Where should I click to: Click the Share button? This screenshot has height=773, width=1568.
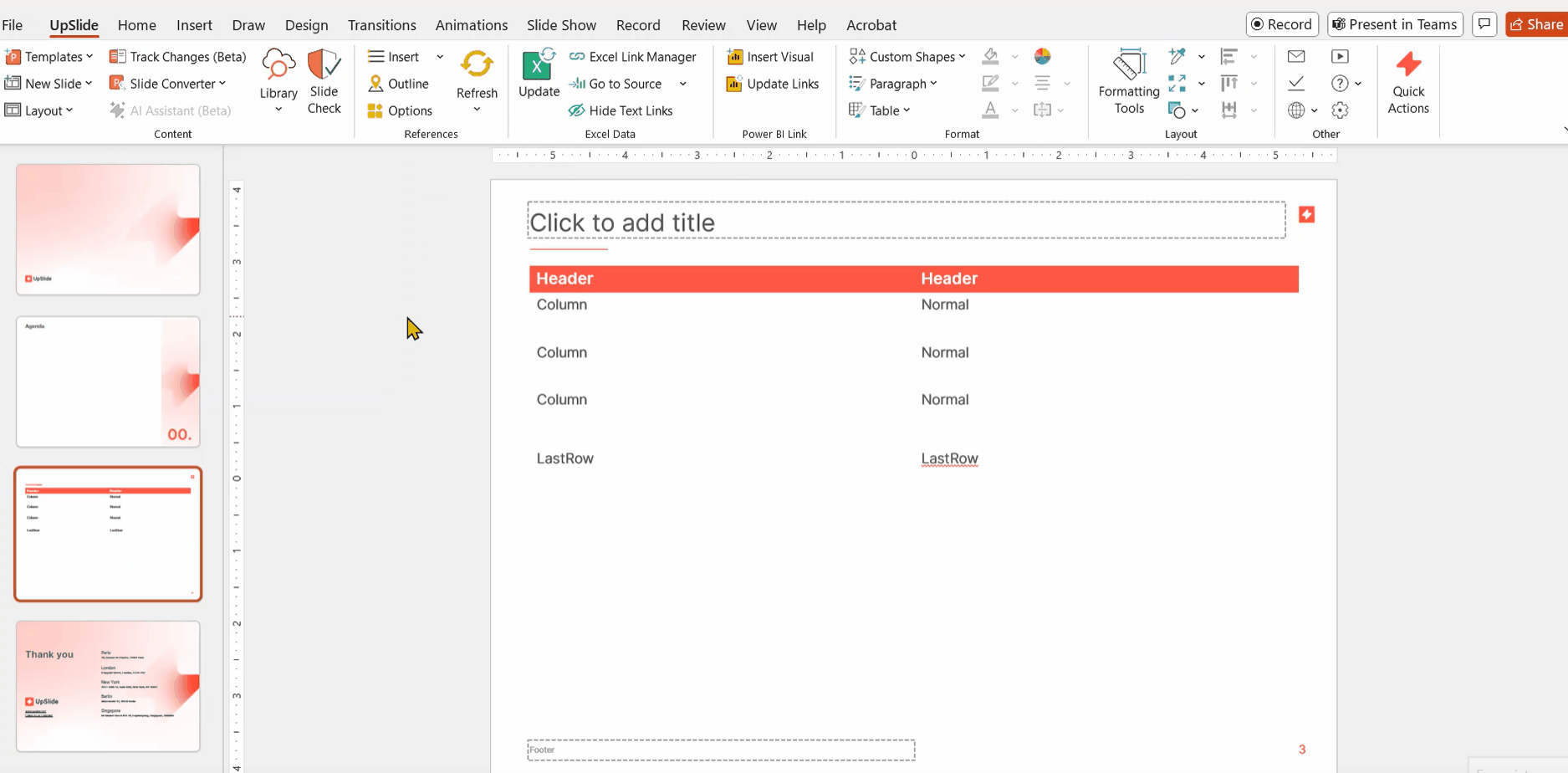pyautogui.click(x=1536, y=24)
